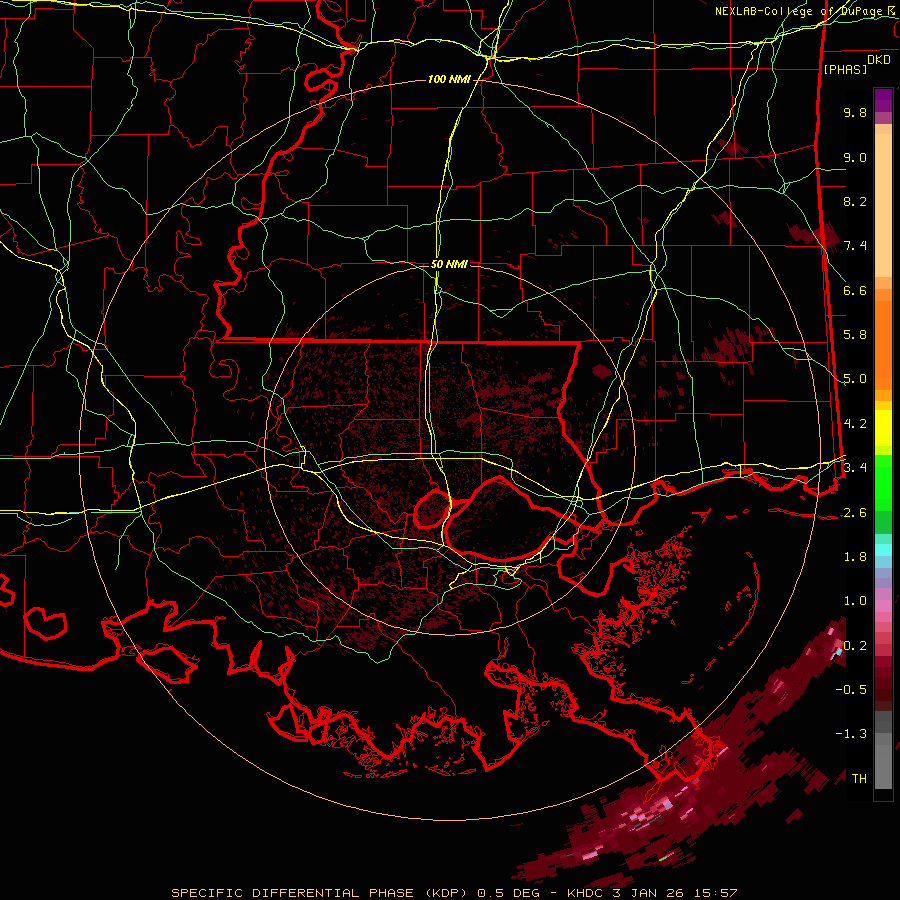The image size is (900, 900).
Task: Select the 1.0 legend value
Action: pyautogui.click(x=855, y=601)
